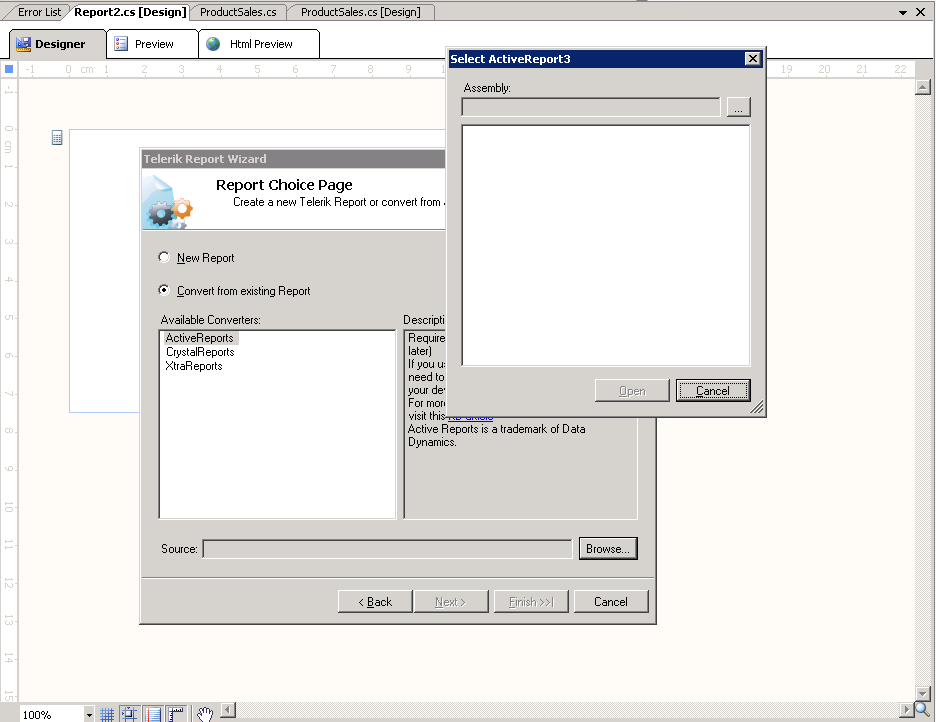This screenshot has width=936, height=722.
Task: Click the wizard Cancel button
Action: (x=611, y=601)
